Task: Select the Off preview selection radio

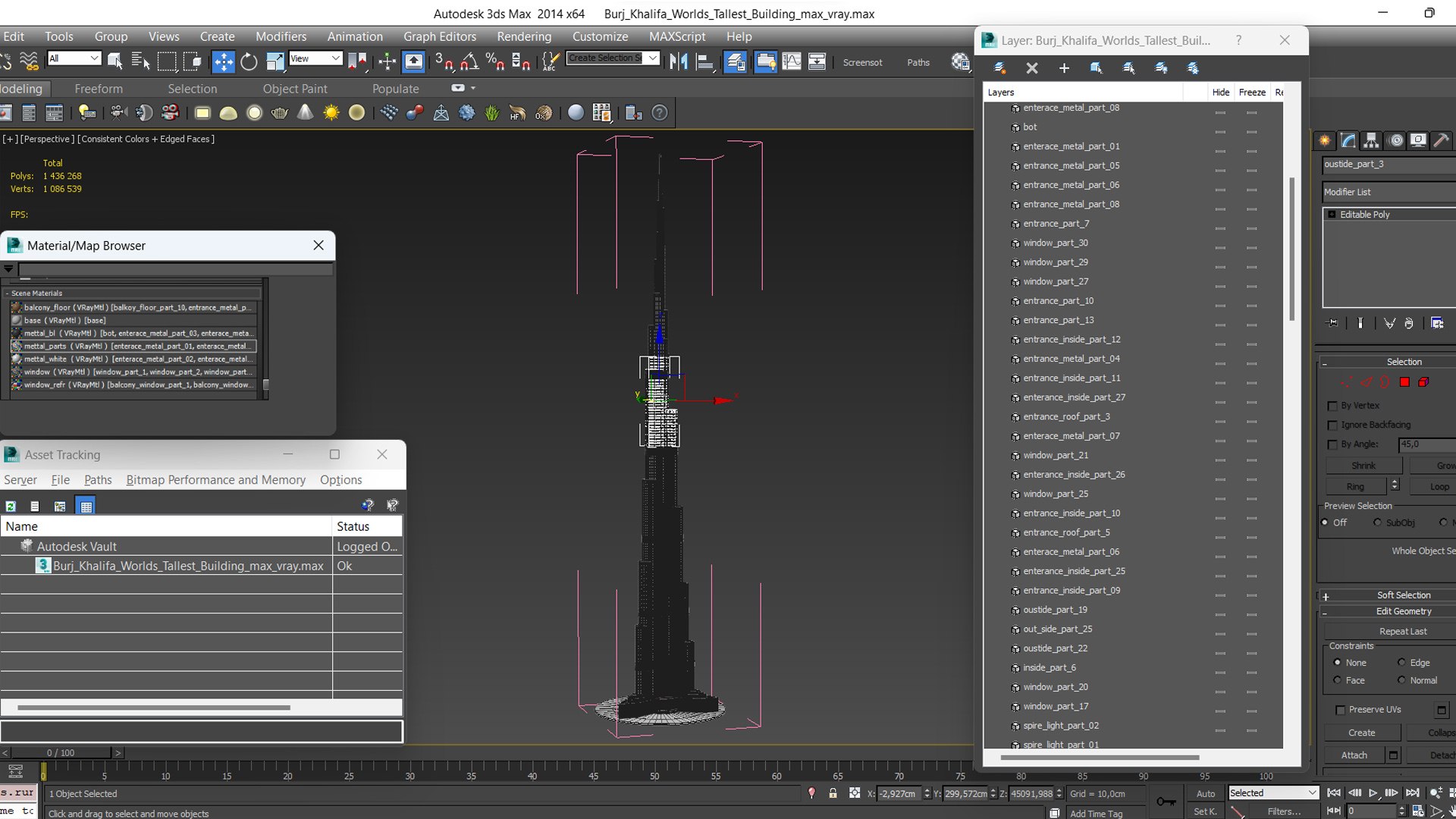Action: (1325, 522)
